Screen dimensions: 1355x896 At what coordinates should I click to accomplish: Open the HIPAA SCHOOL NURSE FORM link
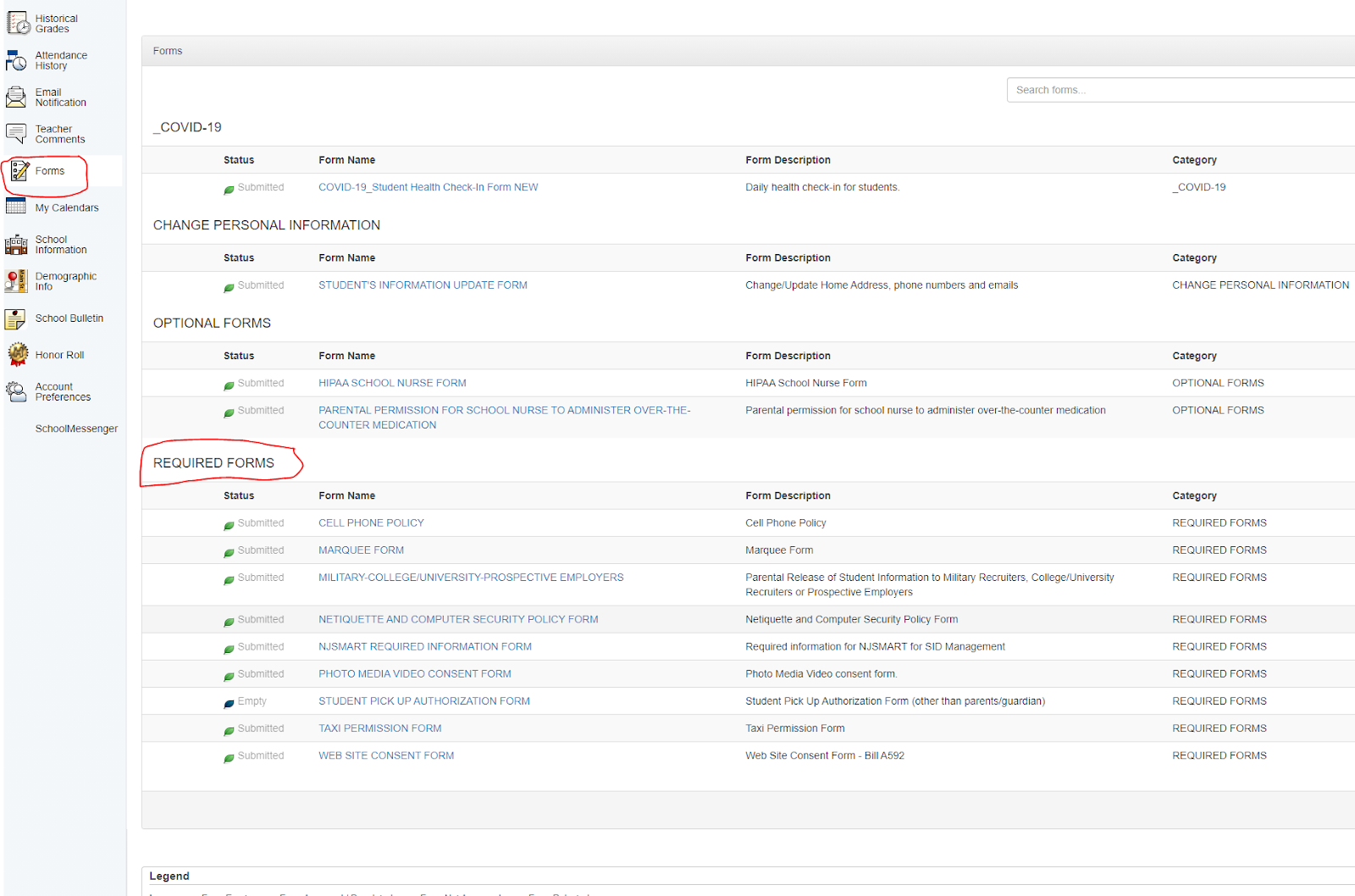(x=392, y=383)
